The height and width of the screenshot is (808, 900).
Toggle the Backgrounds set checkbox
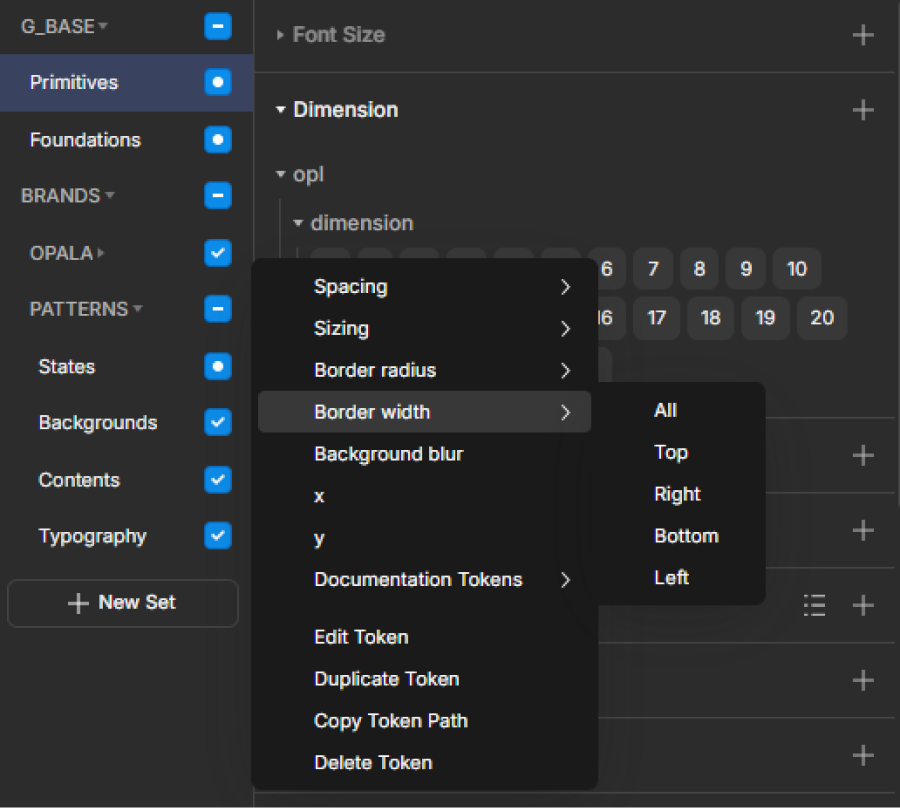[217, 423]
